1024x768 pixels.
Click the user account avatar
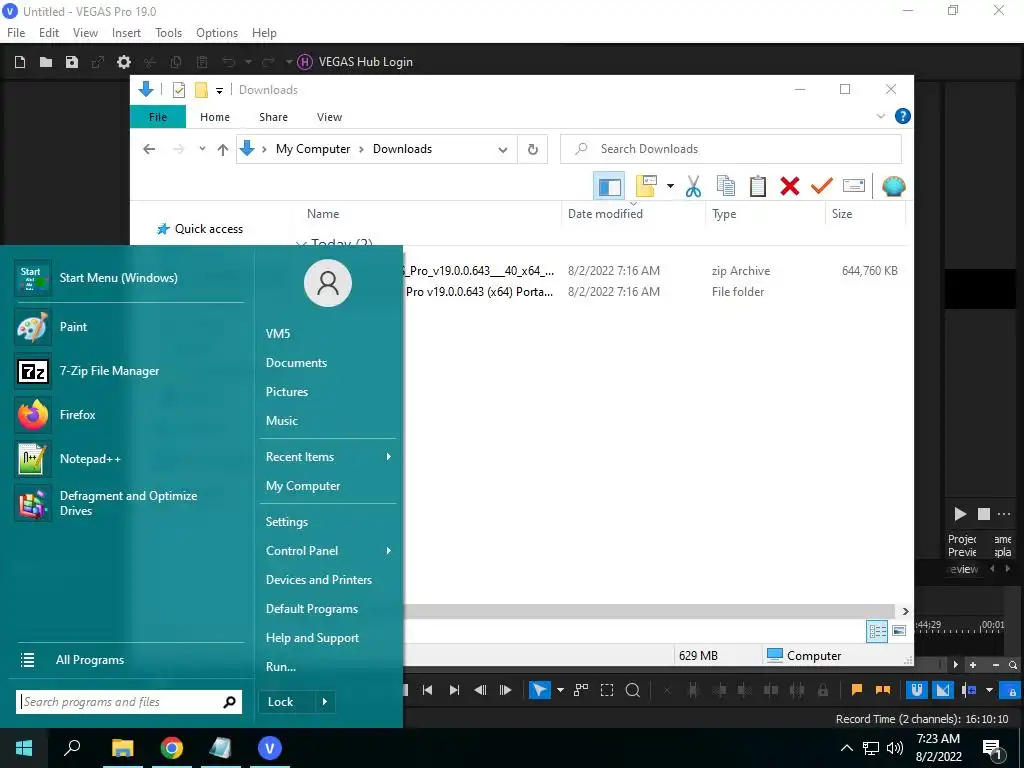point(328,283)
